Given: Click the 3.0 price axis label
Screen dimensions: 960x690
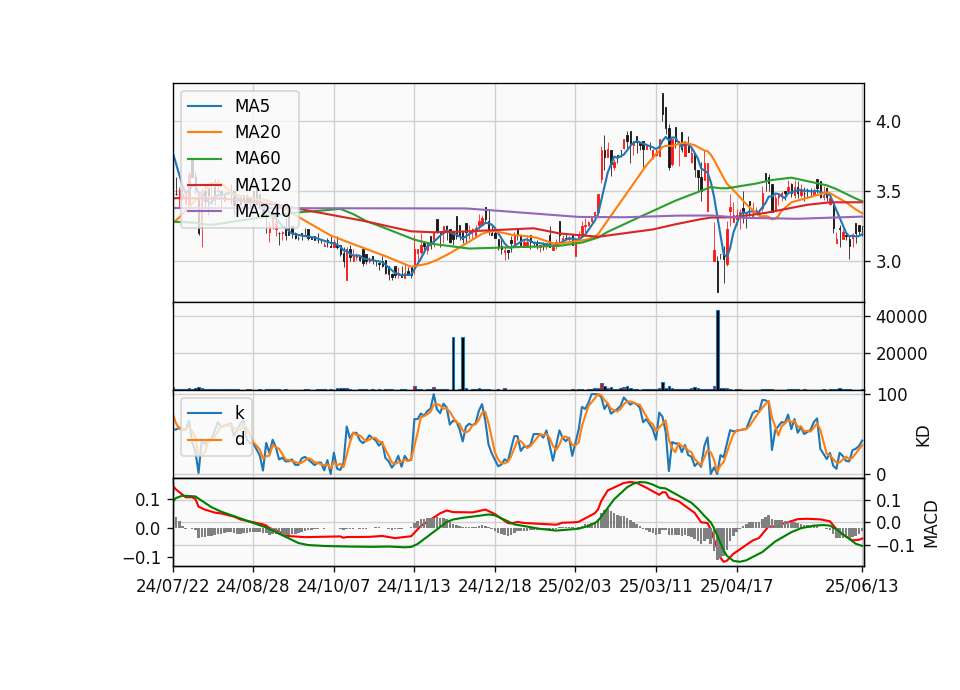Looking at the screenshot, I should click(888, 261).
